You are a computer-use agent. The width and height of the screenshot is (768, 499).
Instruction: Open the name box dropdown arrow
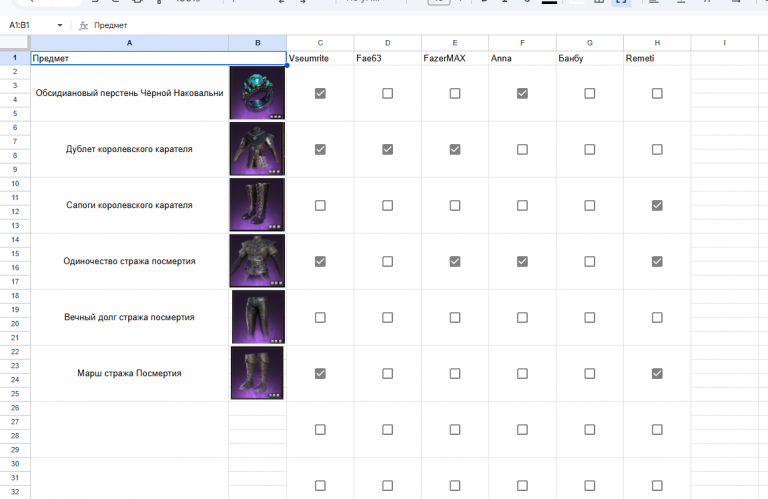tap(60, 25)
